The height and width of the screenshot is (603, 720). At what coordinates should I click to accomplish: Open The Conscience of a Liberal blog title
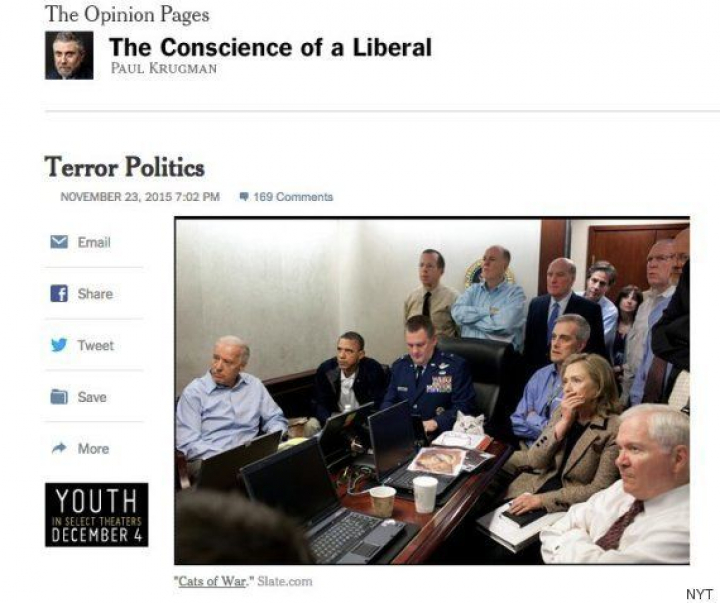click(x=270, y=47)
